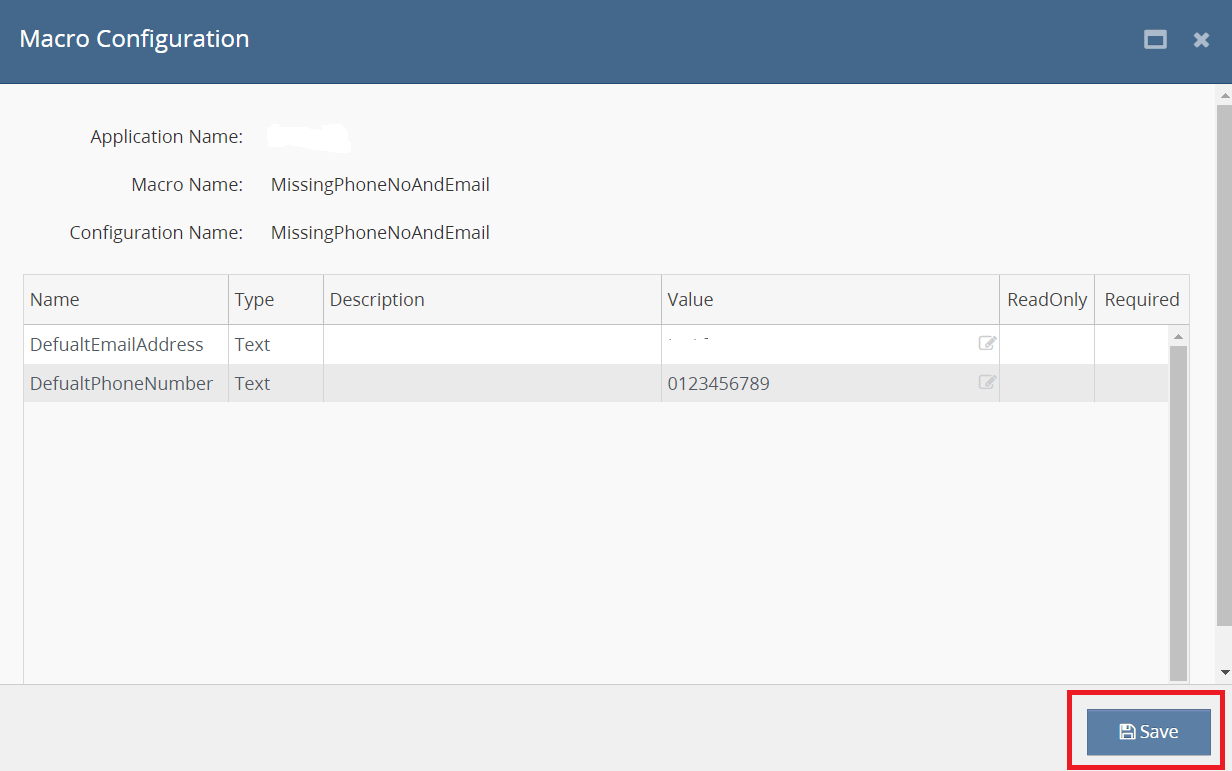Click the 0123456789 value cell
Screen dimensions: 1232x771
[x=719, y=384]
